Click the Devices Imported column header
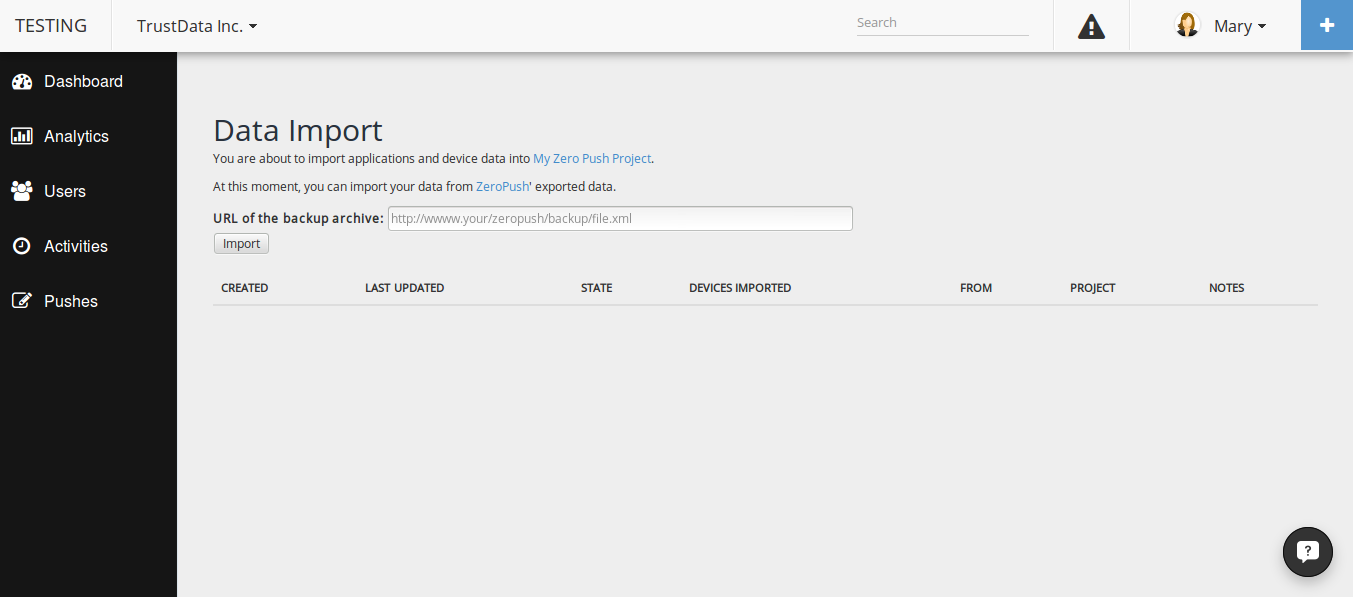This screenshot has height=597, width=1353. (x=740, y=288)
